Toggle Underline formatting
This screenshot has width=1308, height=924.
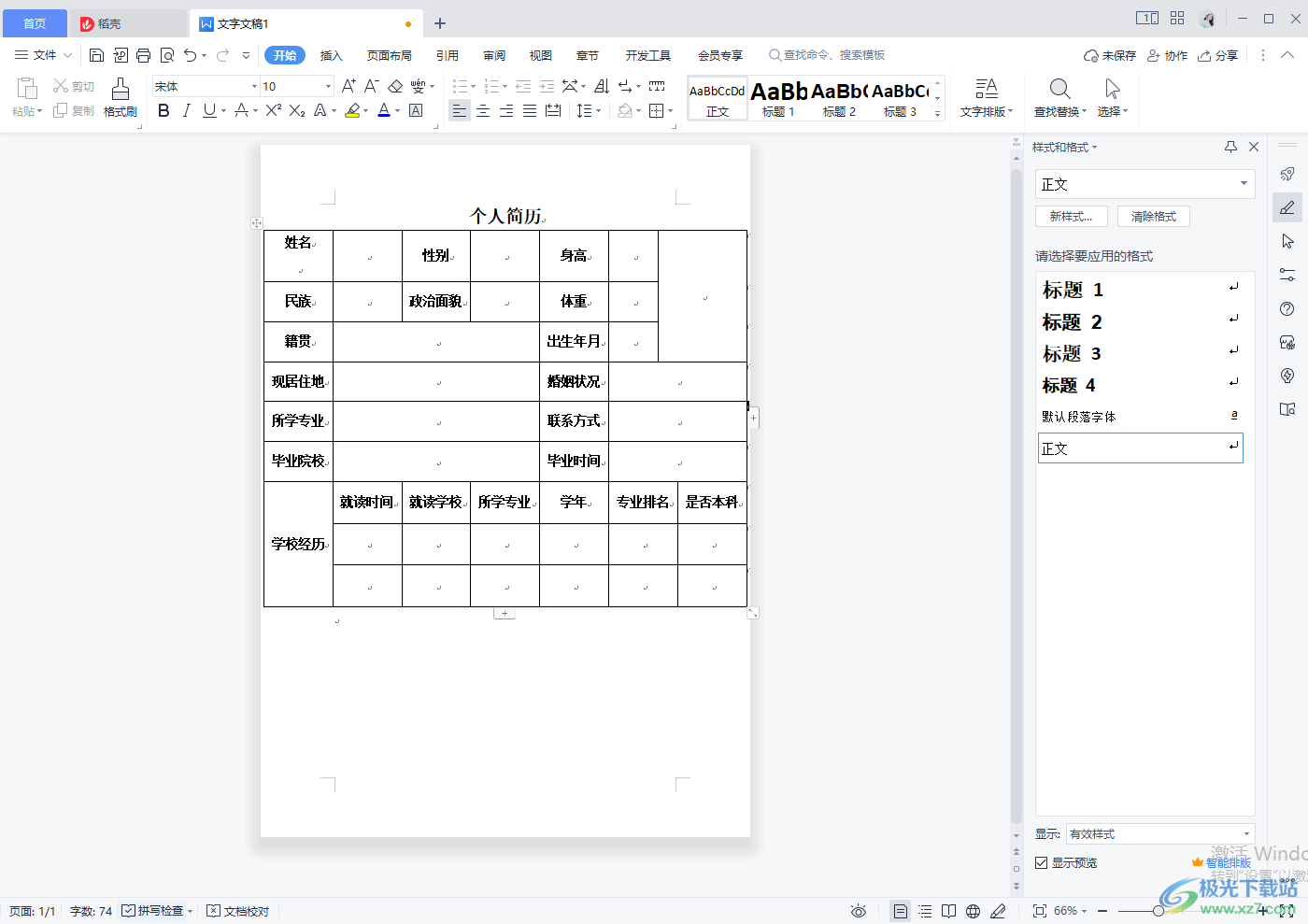click(209, 110)
